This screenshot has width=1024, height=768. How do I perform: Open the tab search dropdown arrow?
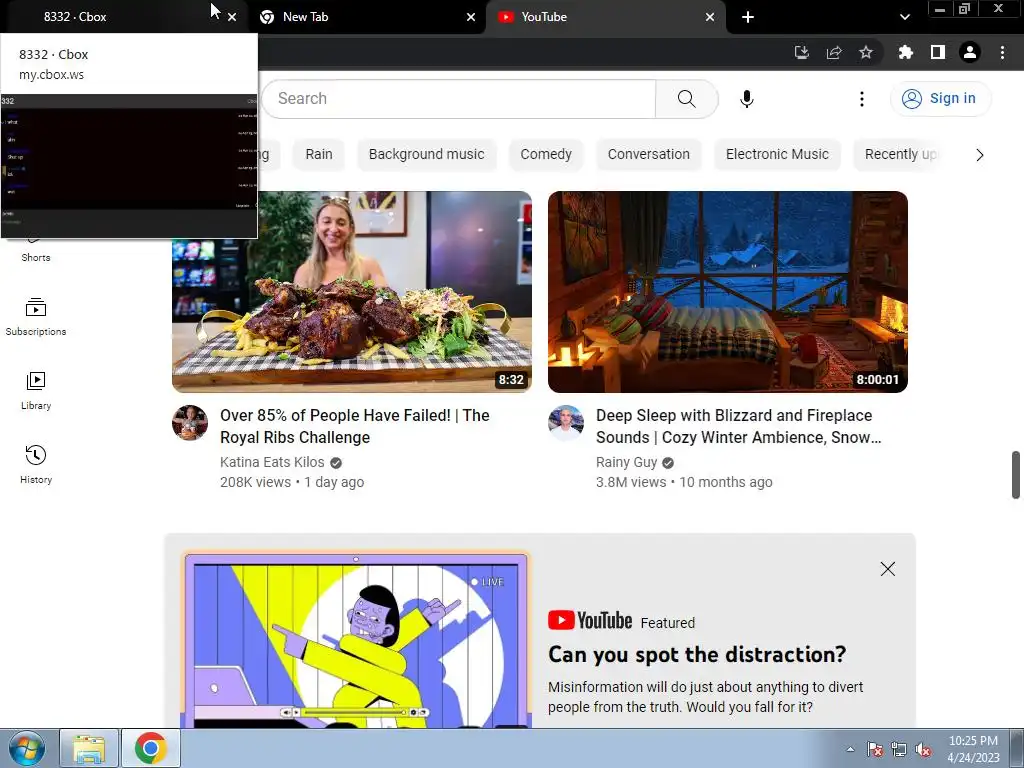pos(904,17)
